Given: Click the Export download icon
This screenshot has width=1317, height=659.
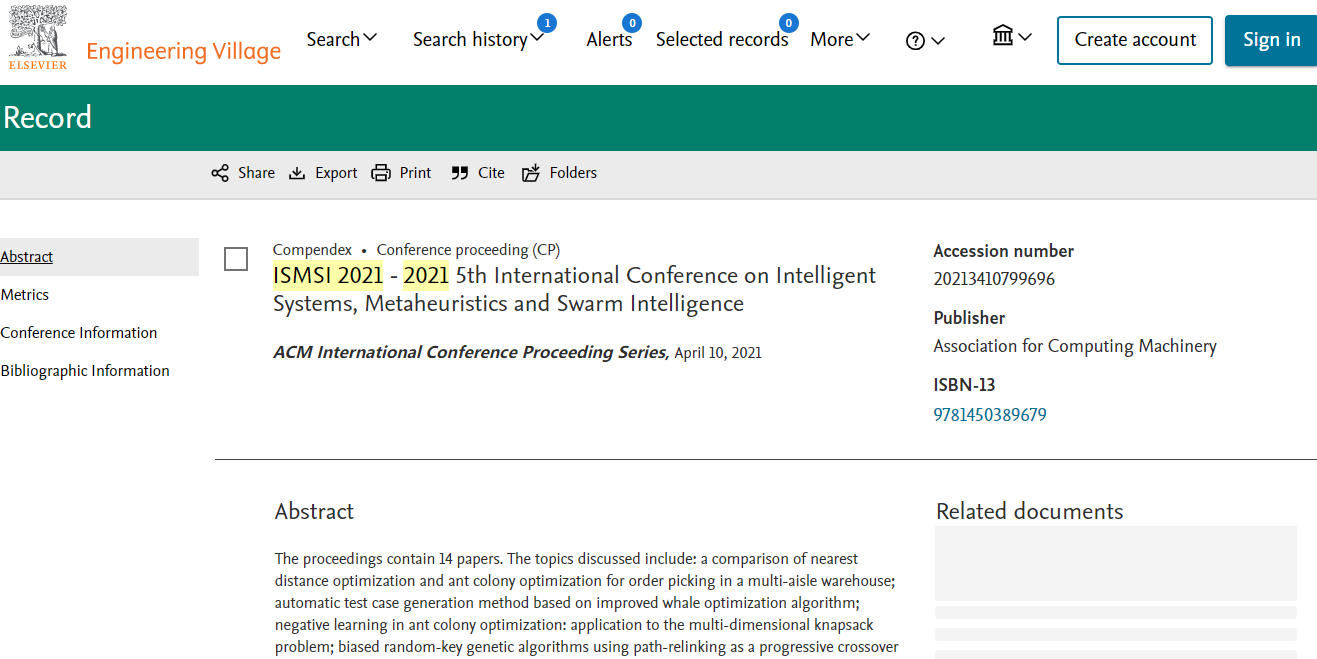Looking at the screenshot, I should (x=297, y=173).
